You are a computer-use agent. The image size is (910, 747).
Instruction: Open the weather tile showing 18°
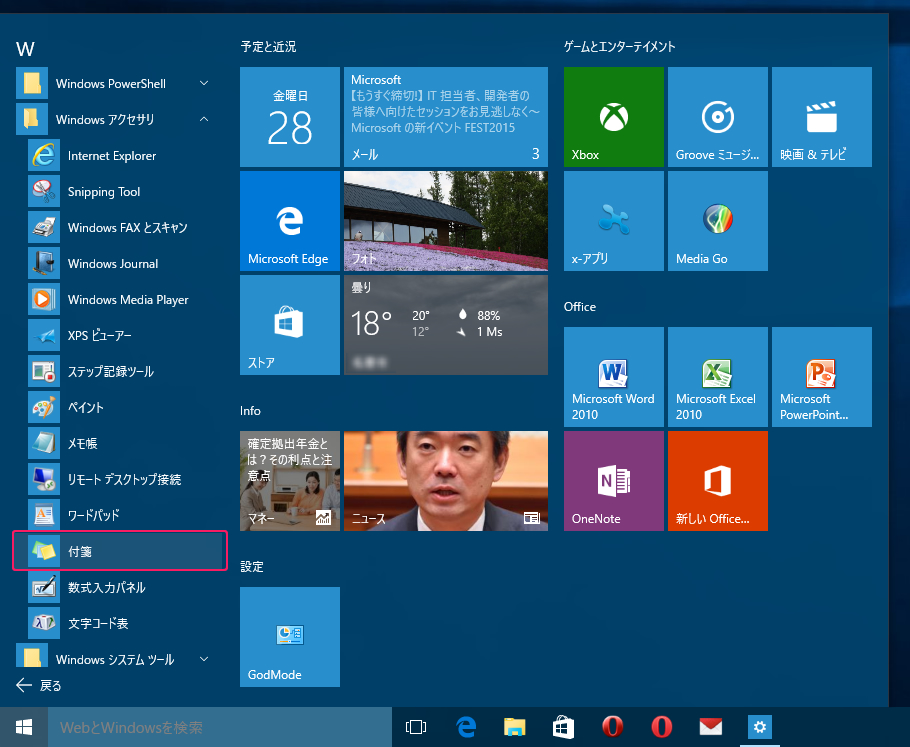[446, 324]
